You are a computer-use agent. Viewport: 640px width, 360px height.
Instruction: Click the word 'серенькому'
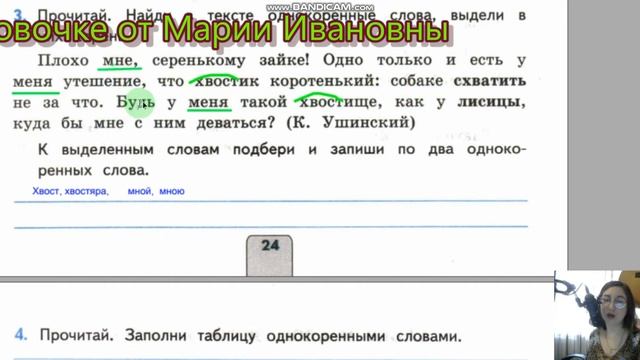pyautogui.click(x=199, y=61)
